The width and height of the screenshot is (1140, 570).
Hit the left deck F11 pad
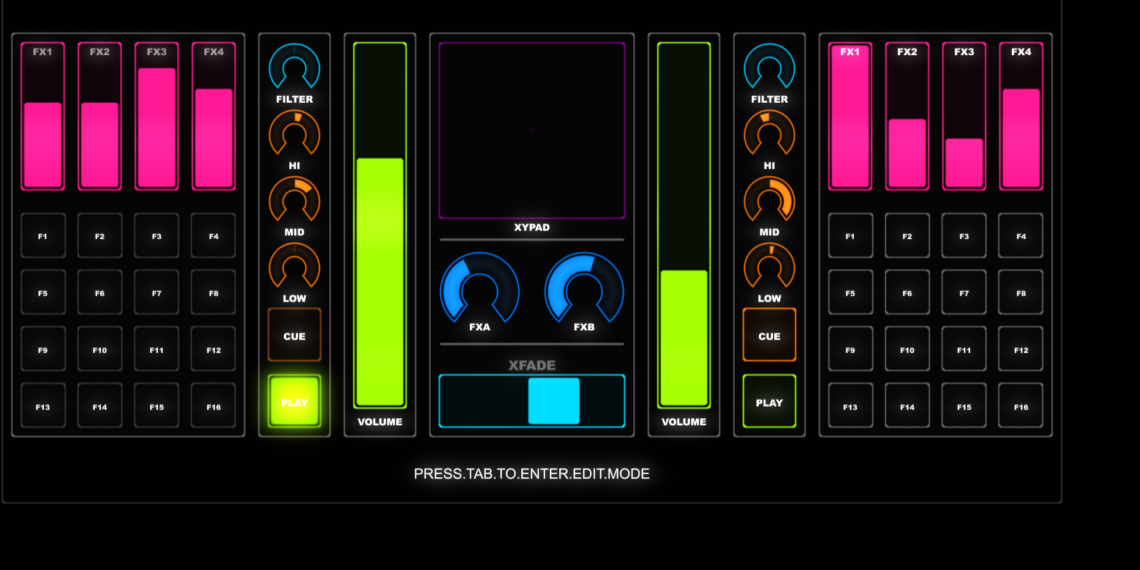156,349
